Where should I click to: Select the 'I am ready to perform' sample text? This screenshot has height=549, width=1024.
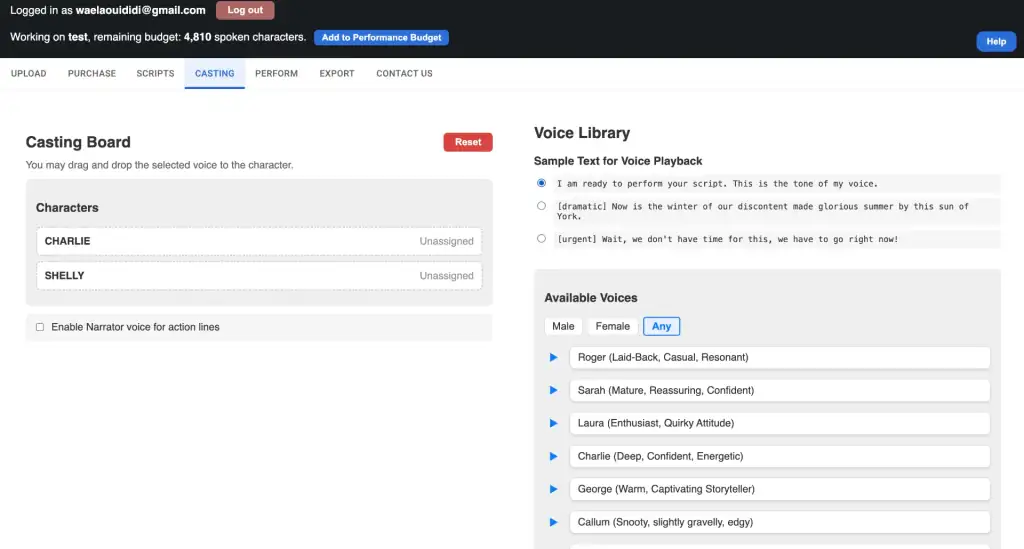click(x=541, y=183)
